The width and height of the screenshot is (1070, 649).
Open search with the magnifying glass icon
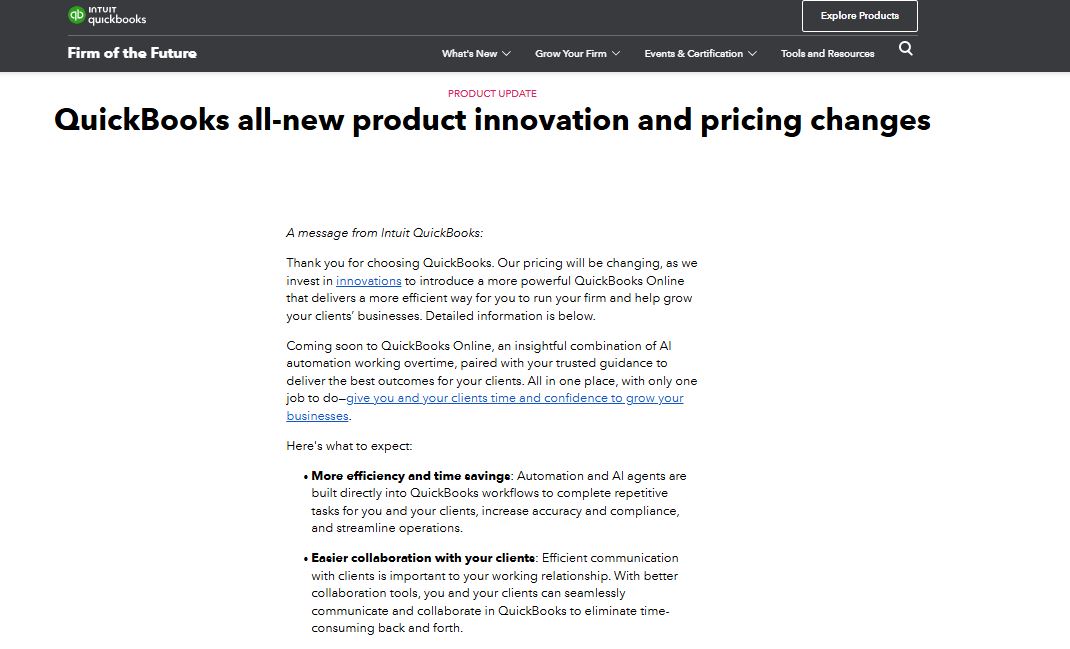click(905, 48)
